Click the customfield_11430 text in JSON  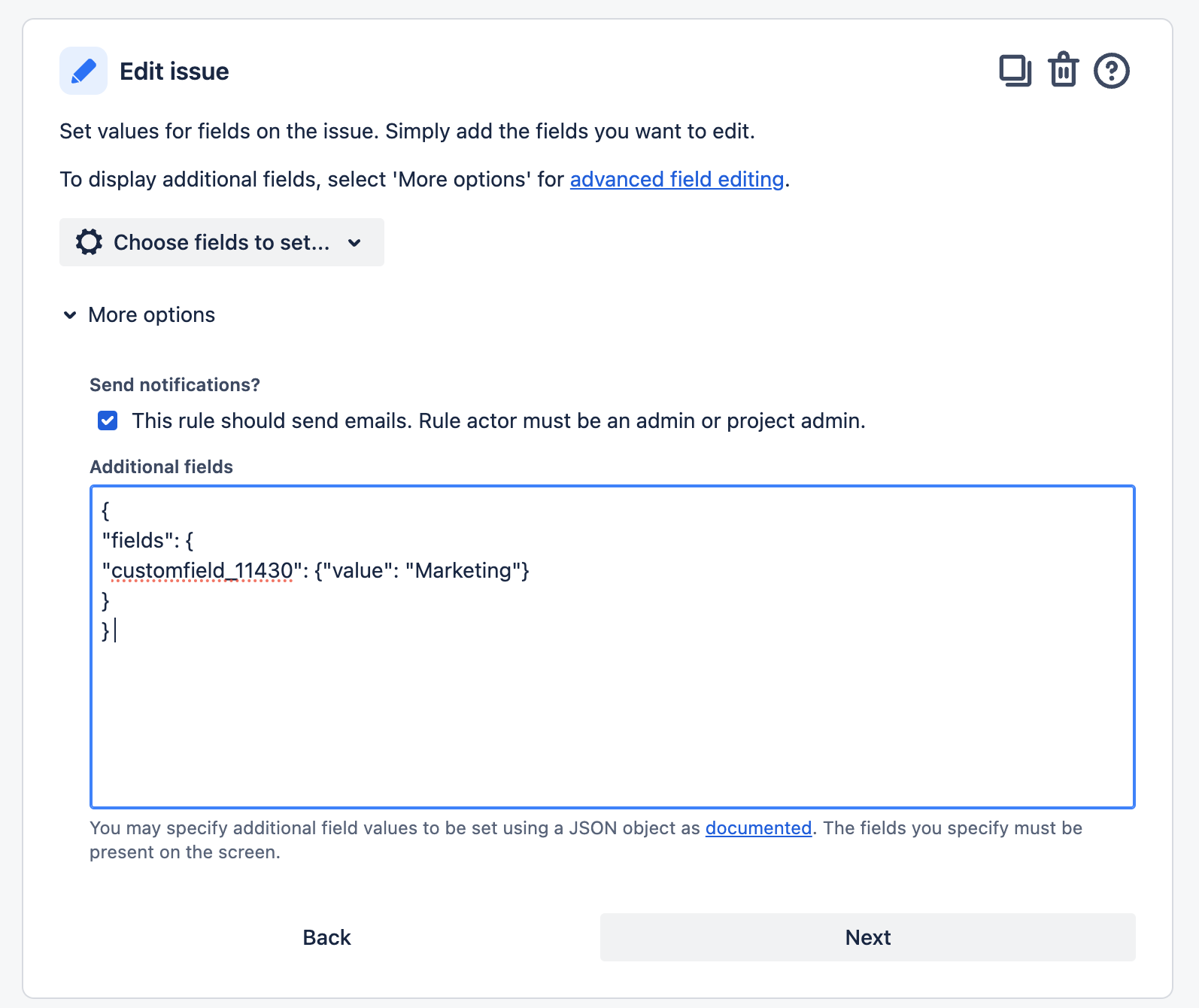pyautogui.click(x=202, y=571)
